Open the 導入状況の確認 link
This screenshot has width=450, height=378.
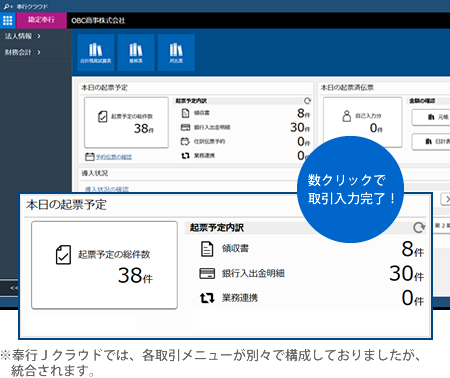107,189
